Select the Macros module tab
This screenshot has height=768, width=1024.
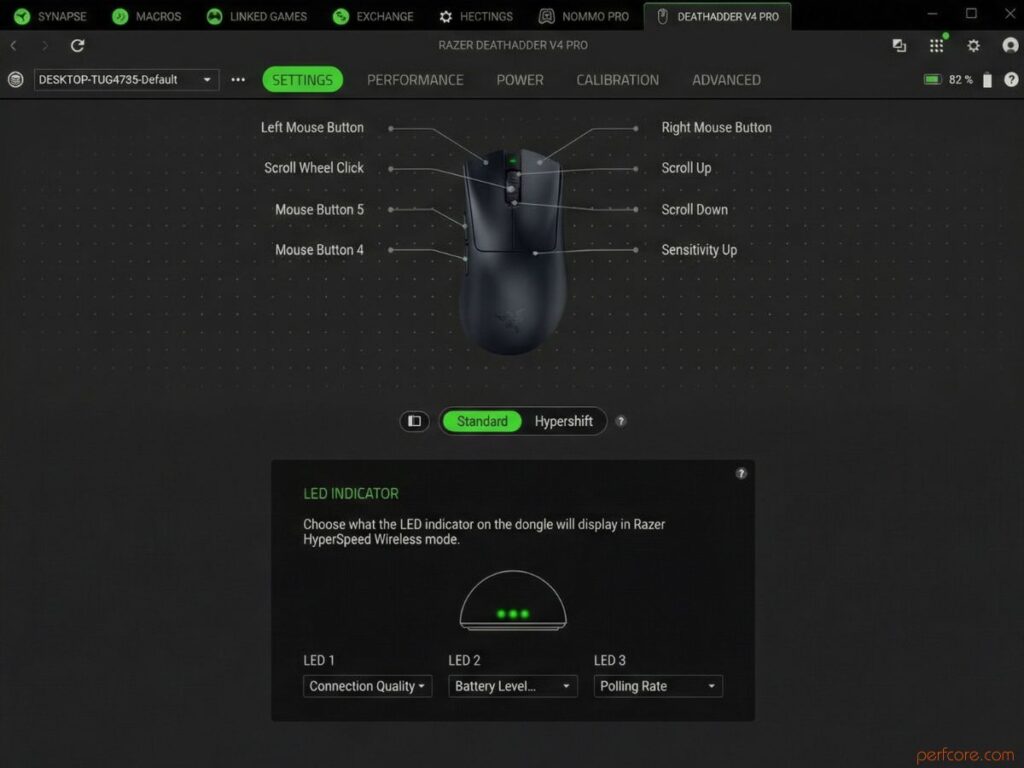pyautogui.click(x=146, y=16)
